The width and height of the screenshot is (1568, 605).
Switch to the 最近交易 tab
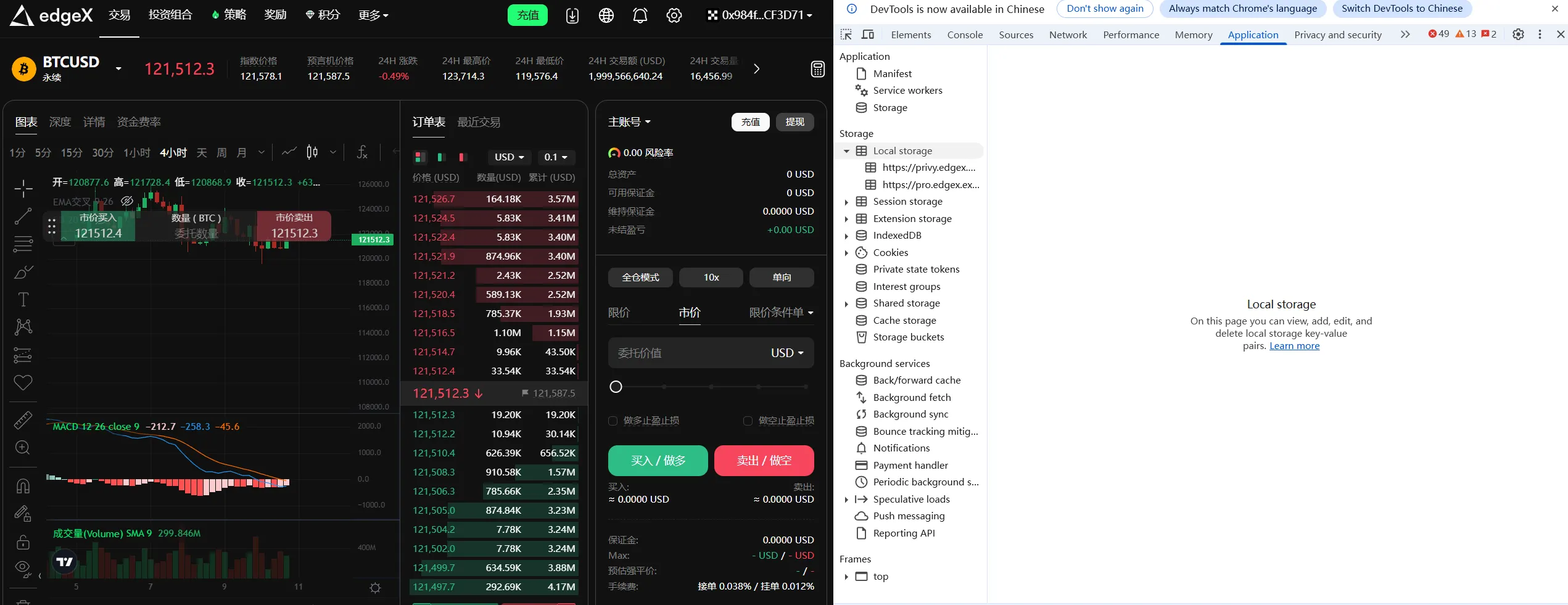pyautogui.click(x=478, y=122)
